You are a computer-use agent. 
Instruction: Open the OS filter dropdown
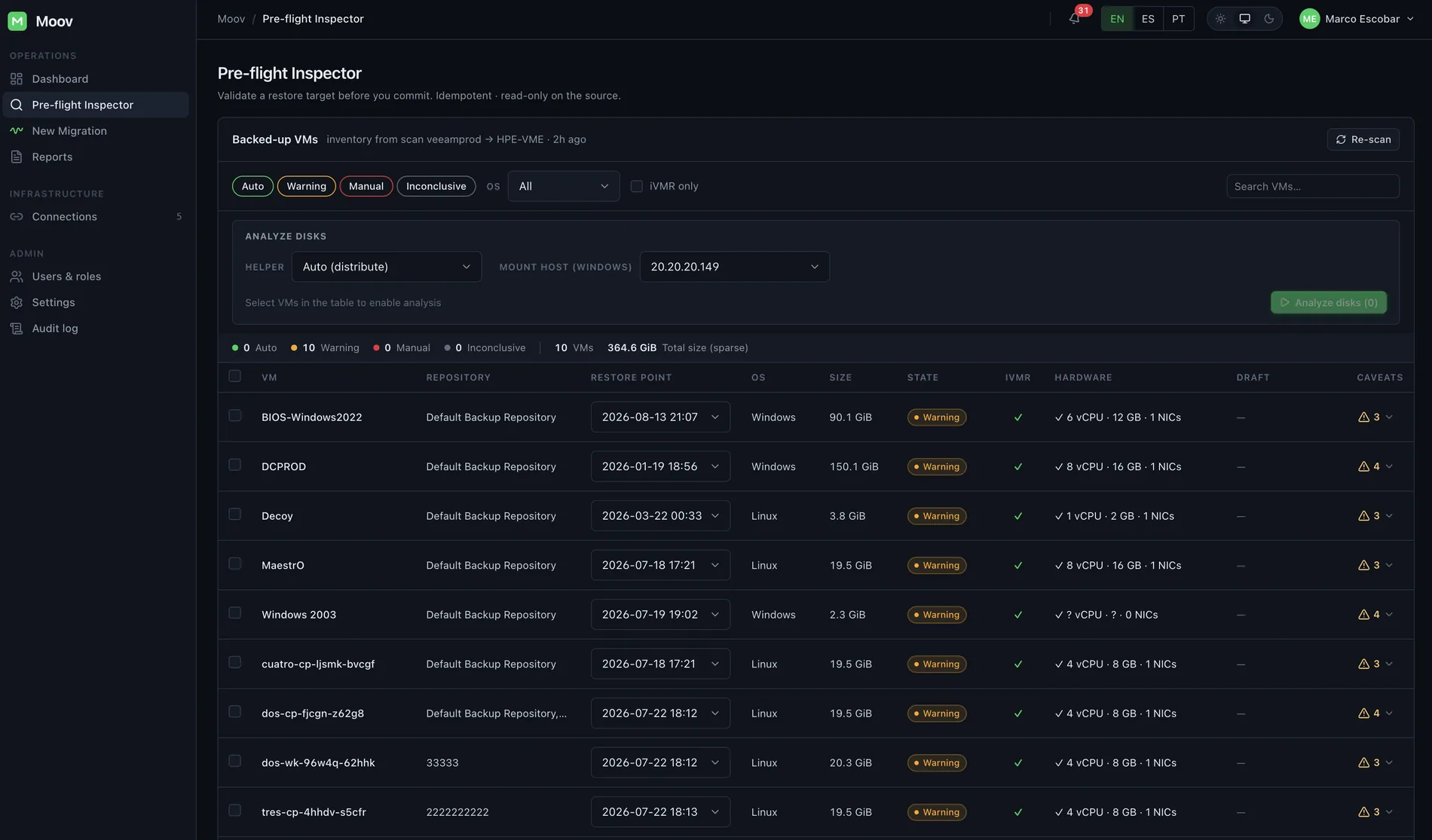pyautogui.click(x=564, y=186)
